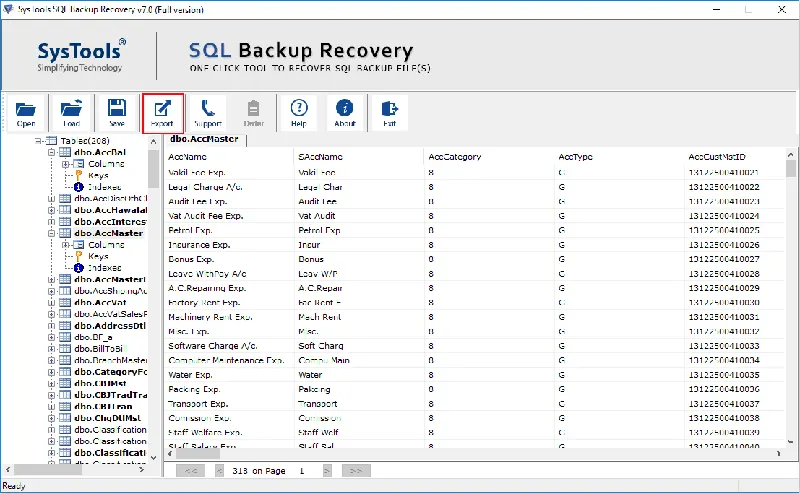This screenshot has width=800, height=494.
Task: Switch to the dbo.AccMaster data tab
Action: pyautogui.click(x=205, y=139)
